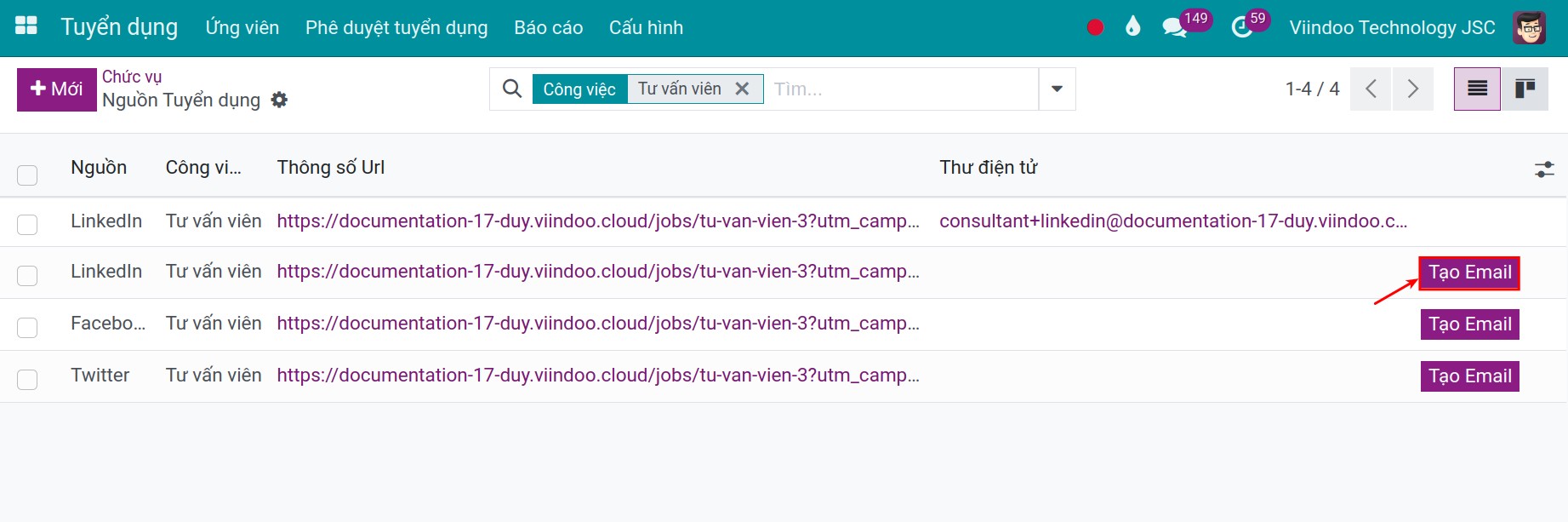Click LinkedIn cell in the row with Tạo Email
Image resolution: width=1568 pixels, height=522 pixels.
point(106,272)
